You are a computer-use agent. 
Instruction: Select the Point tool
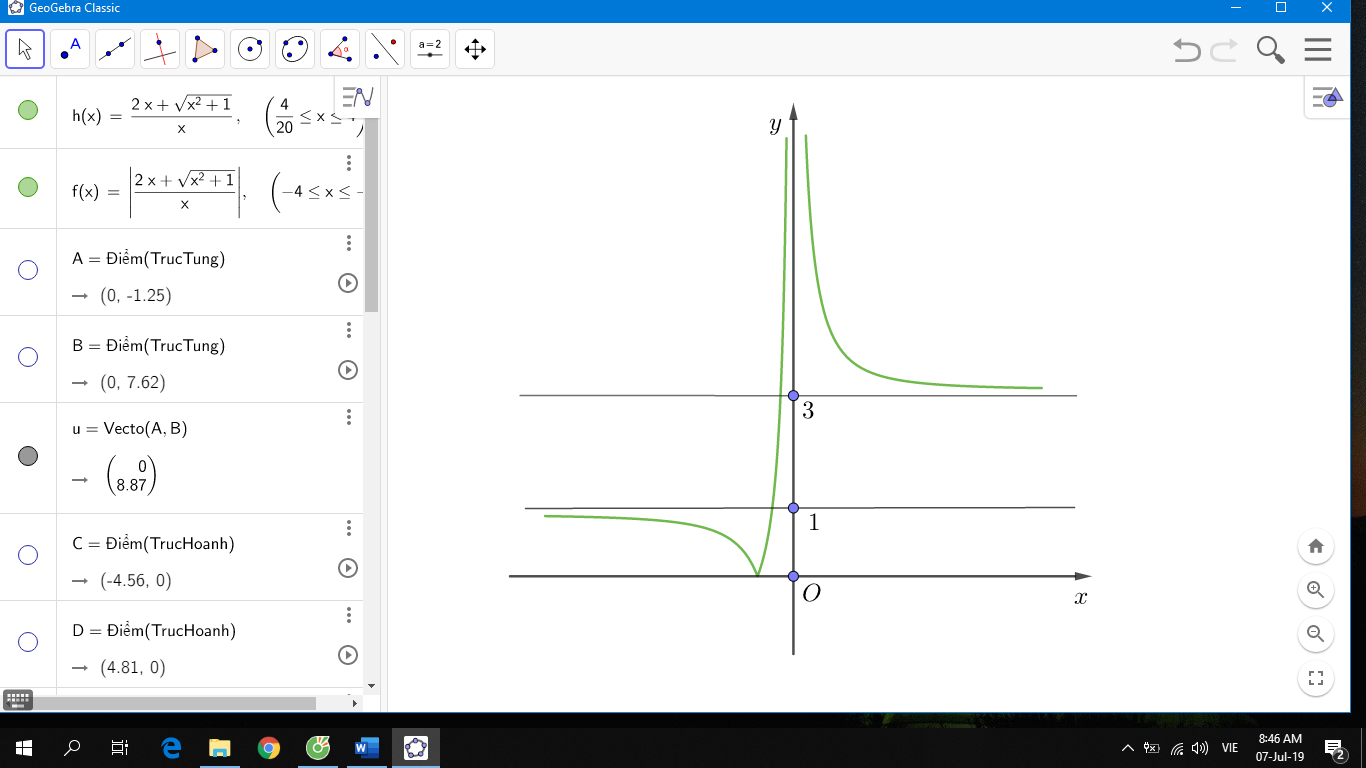(70, 49)
